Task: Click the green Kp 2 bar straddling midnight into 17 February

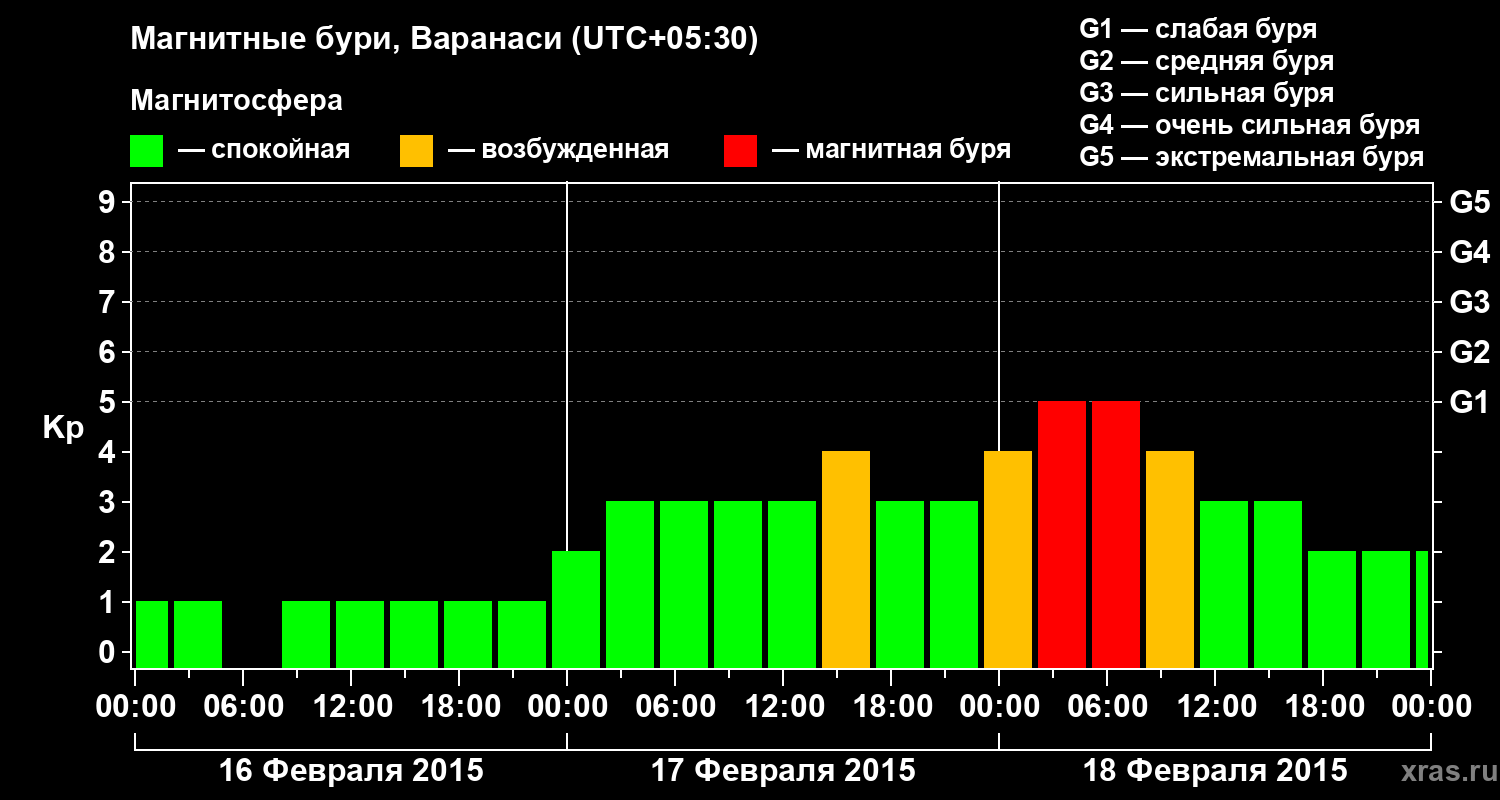Action: pyautogui.click(x=576, y=609)
